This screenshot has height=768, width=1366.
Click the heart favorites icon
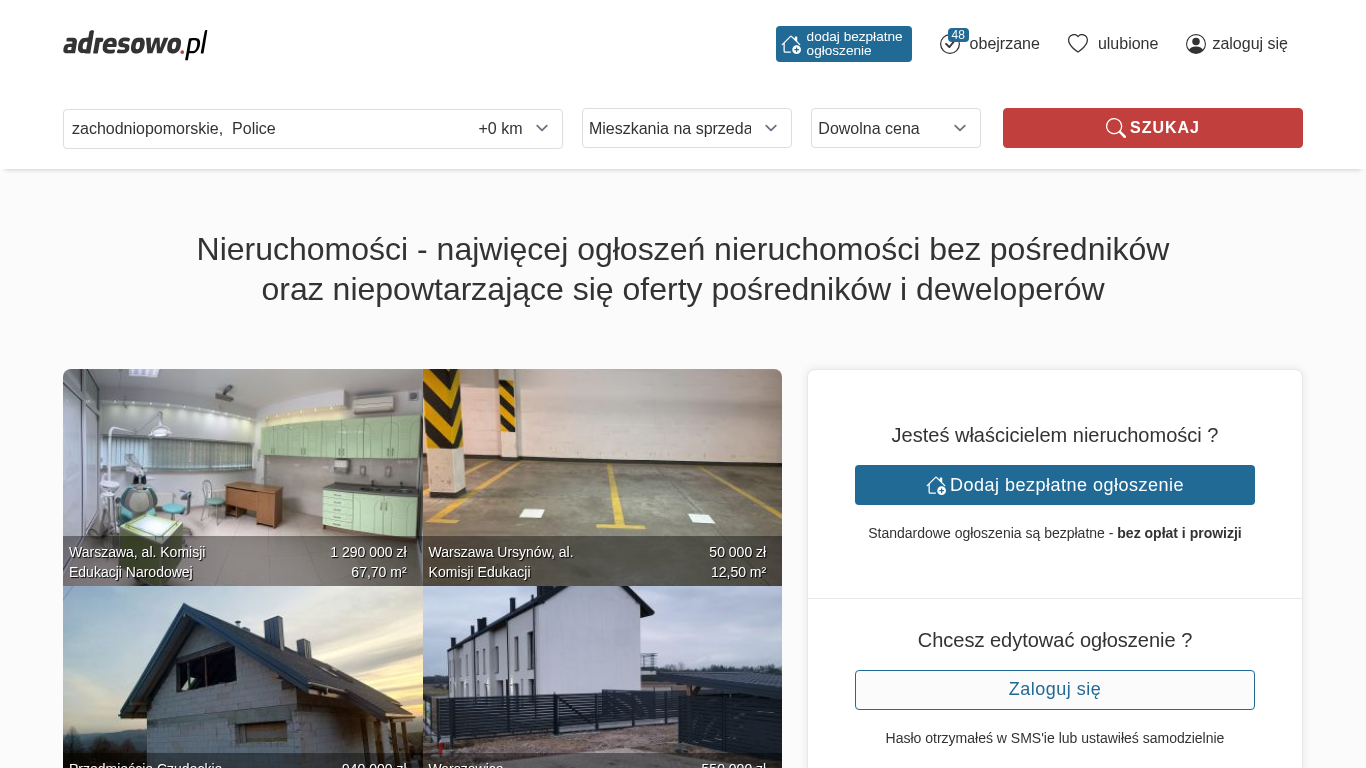point(1077,44)
